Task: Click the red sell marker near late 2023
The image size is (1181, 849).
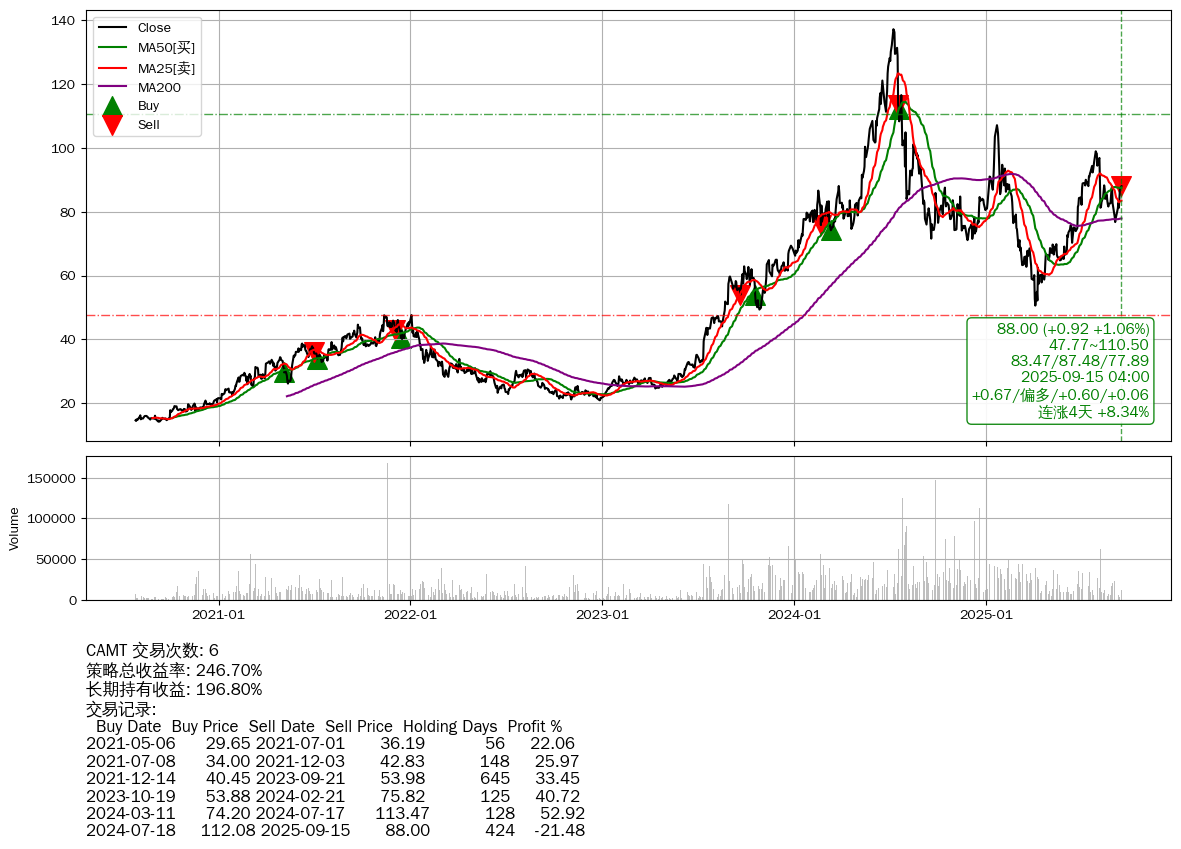Action: [x=741, y=294]
